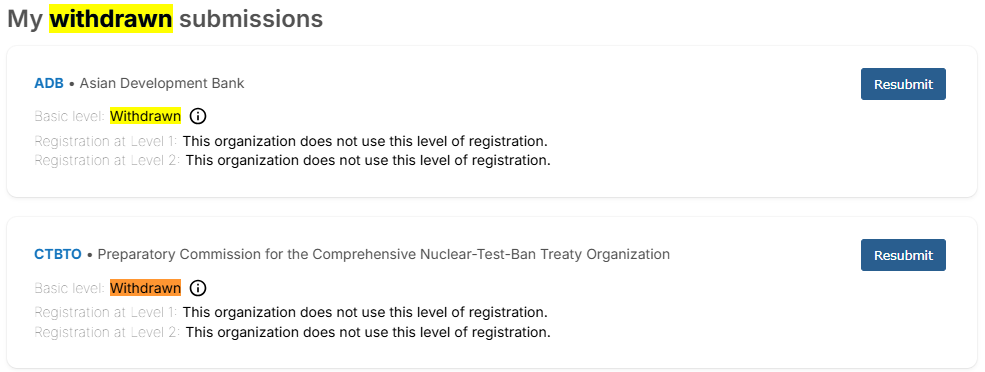Click Resubmit for CTBTO submission

[x=903, y=255]
